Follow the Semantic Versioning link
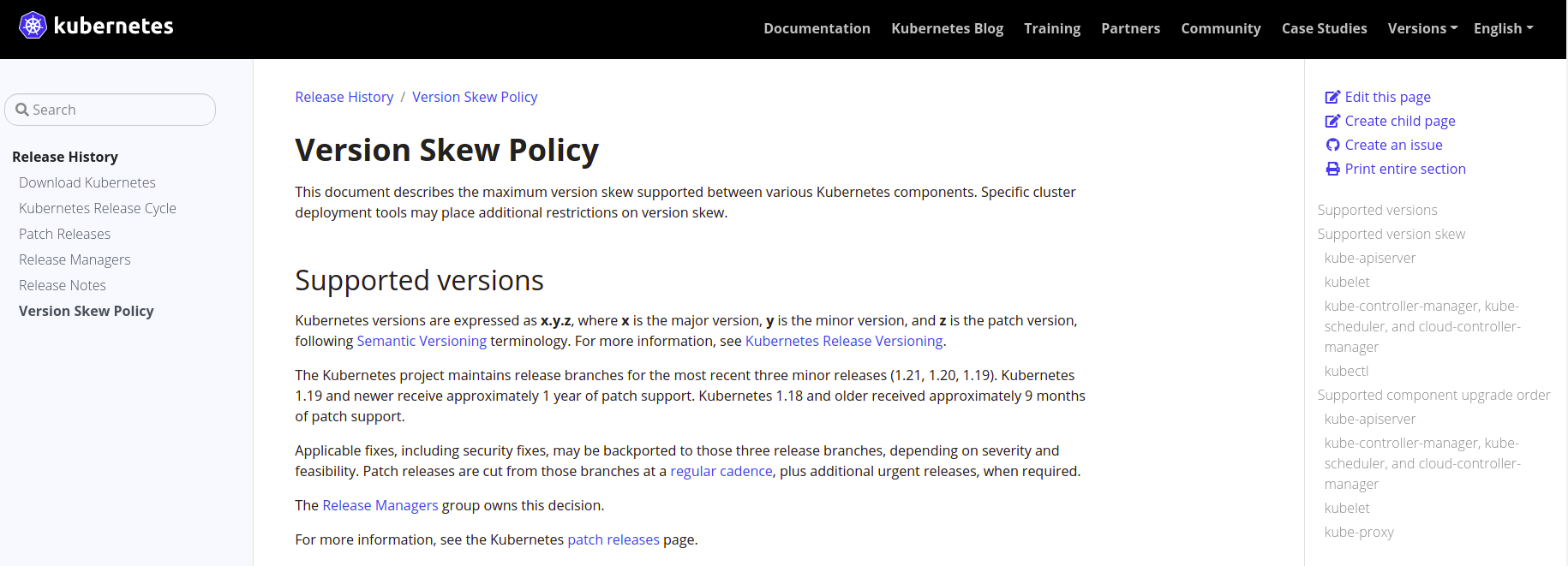 click(x=422, y=341)
